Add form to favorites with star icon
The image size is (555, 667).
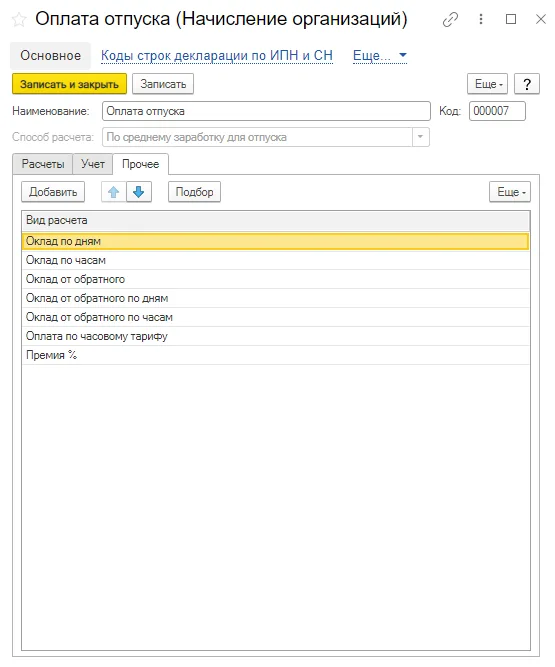(x=19, y=20)
